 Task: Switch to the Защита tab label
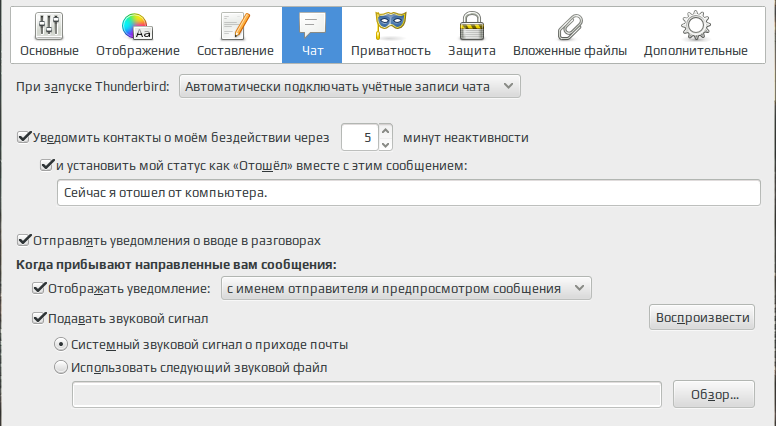(x=472, y=51)
